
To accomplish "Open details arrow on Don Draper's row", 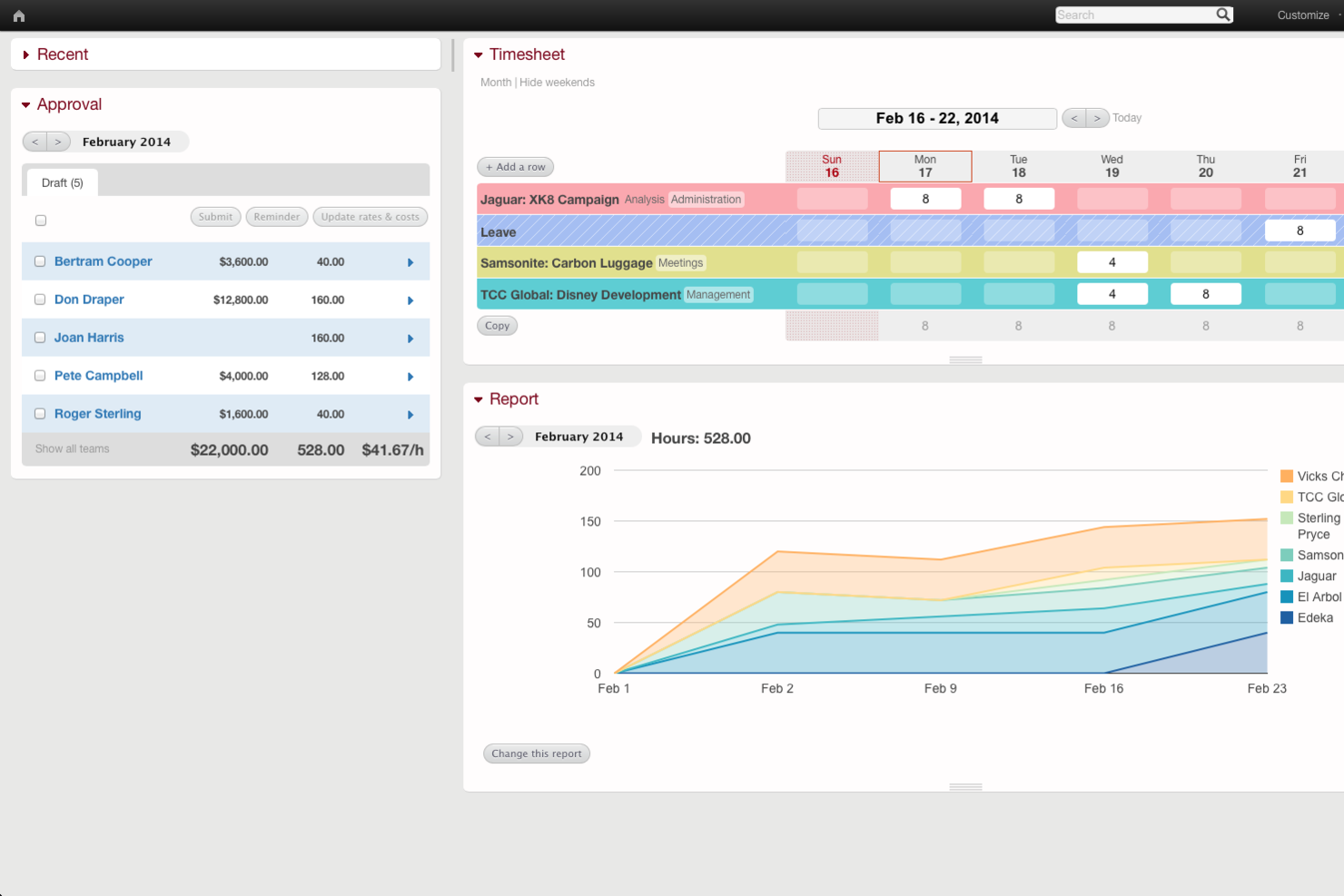I will tap(410, 300).
